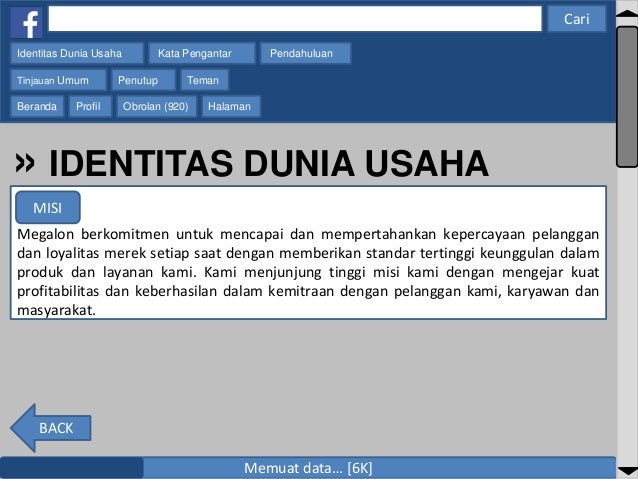638x479 pixels.
Task: Go to Beranda
Action: click(x=37, y=107)
